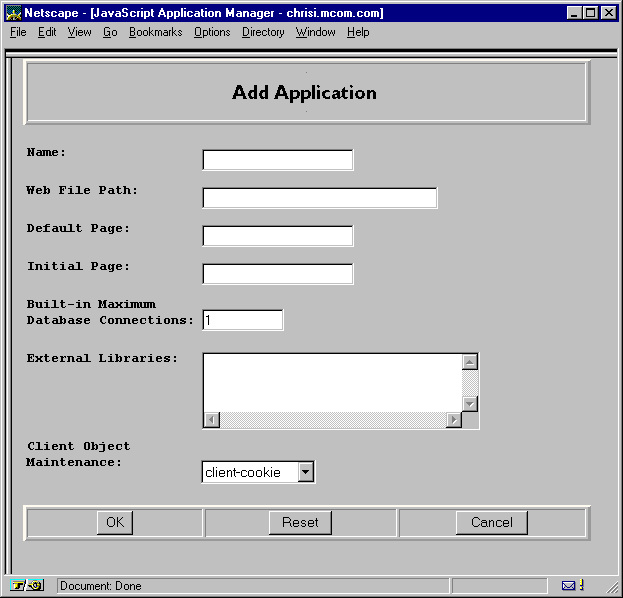
Task: Click the Reset button
Action: (300, 522)
